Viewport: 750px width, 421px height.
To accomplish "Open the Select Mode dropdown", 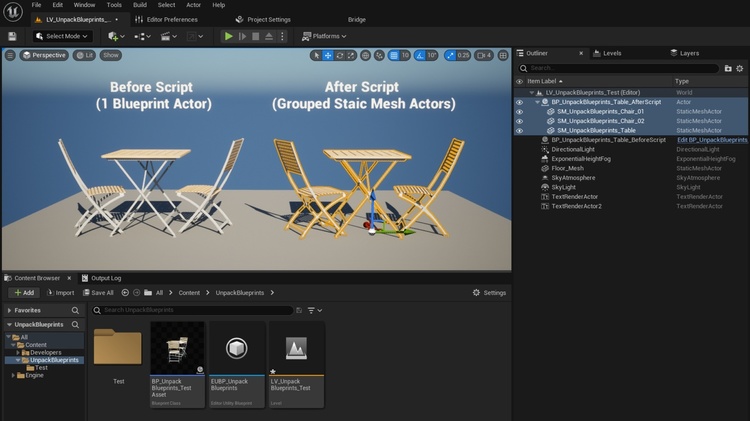I will coord(62,36).
